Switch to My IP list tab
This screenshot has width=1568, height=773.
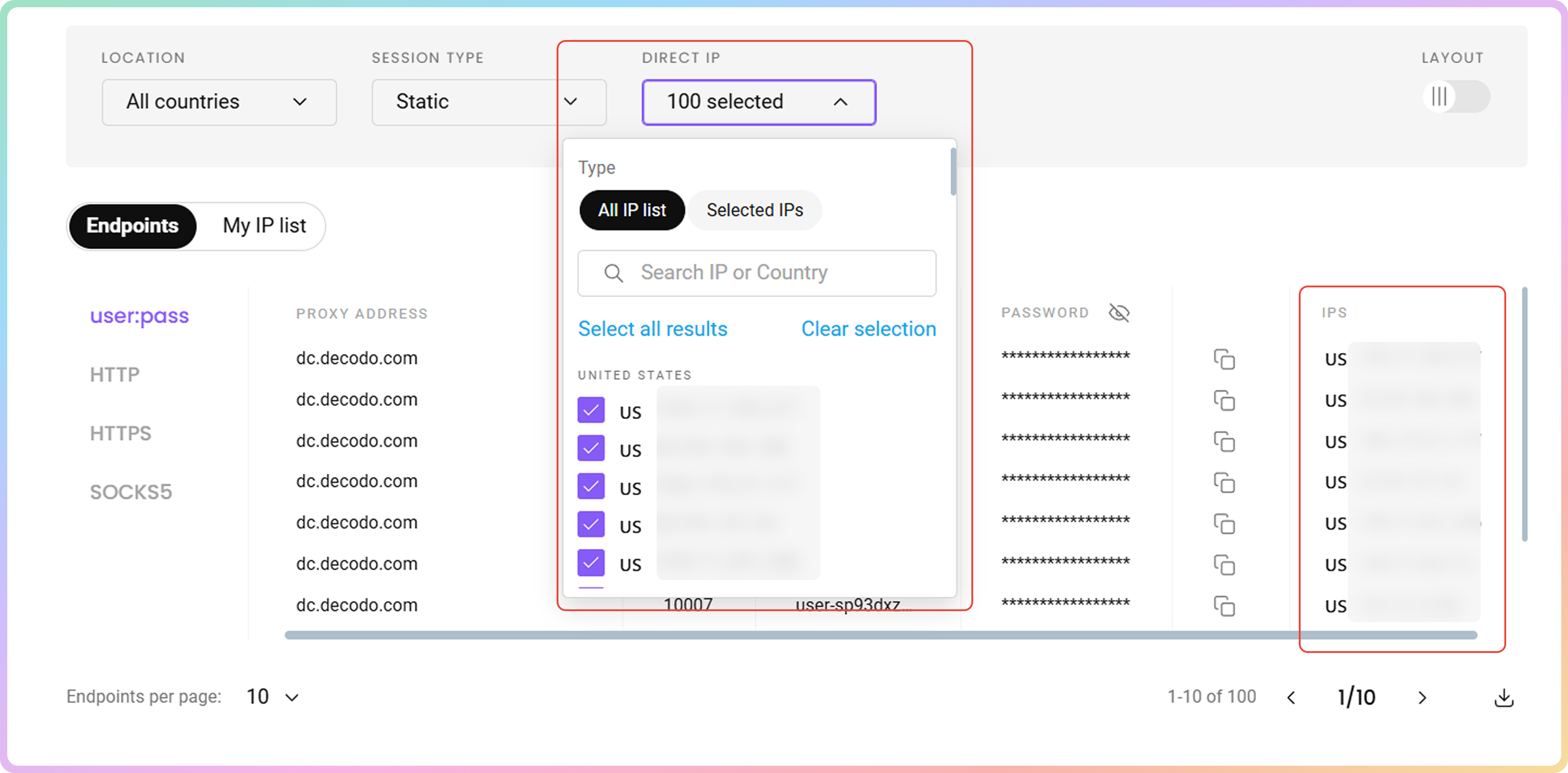264,226
